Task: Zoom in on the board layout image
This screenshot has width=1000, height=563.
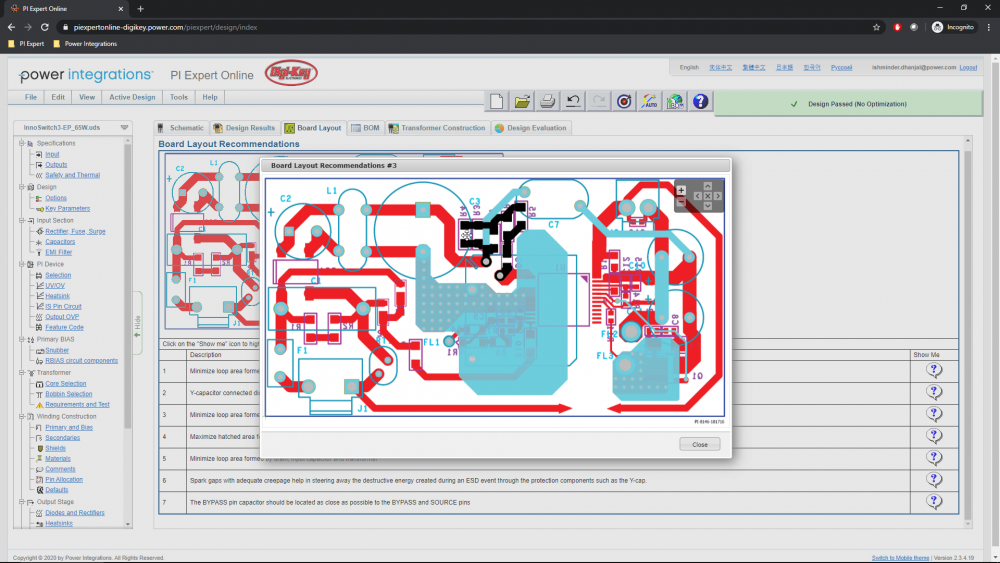Action: [x=681, y=190]
